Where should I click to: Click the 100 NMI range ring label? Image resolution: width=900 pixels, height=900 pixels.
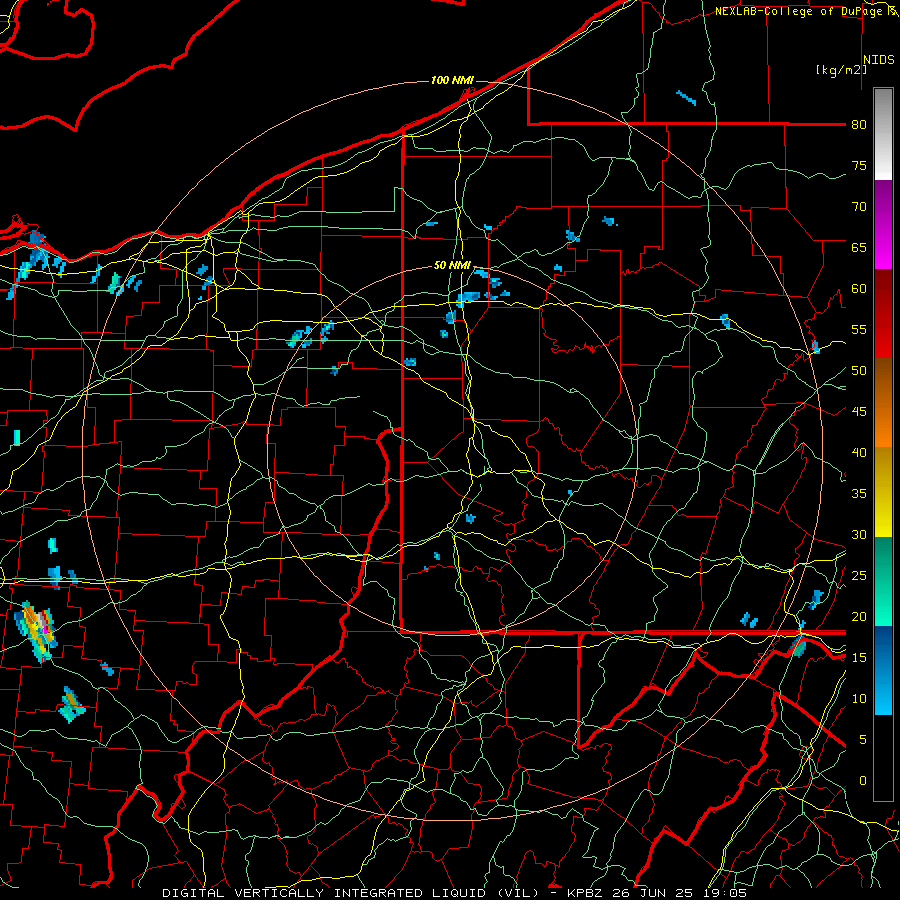(452, 80)
